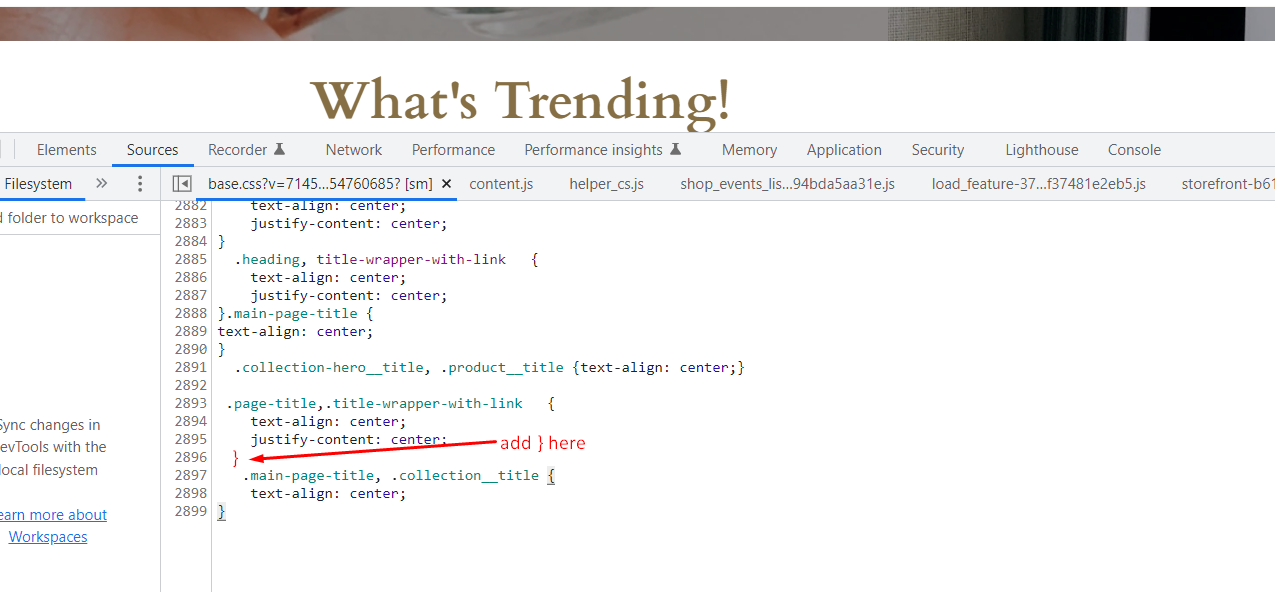
Task: Click 'text-align: center;' on line 2898
Action: pos(328,494)
